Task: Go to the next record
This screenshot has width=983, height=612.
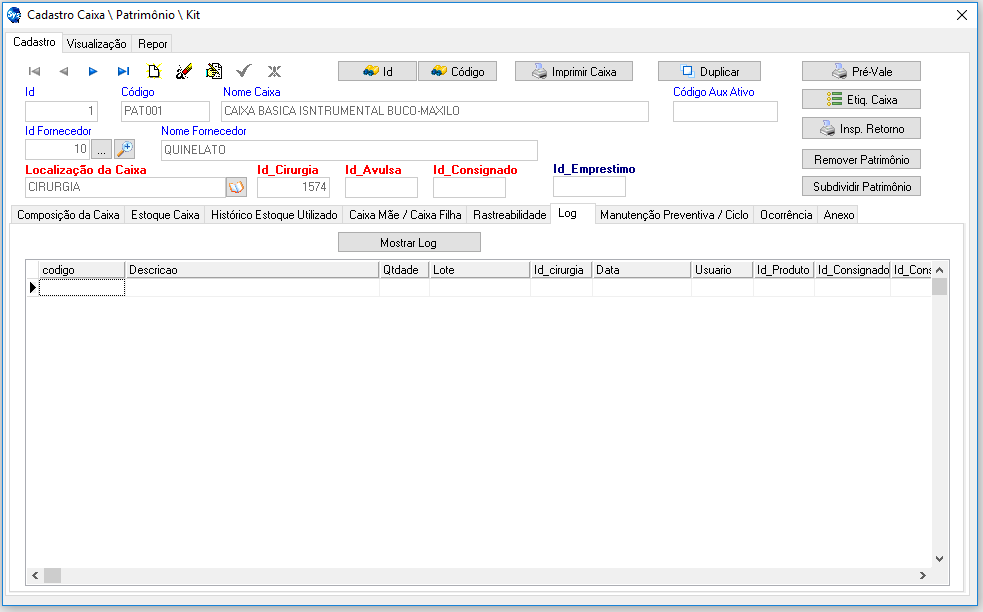Action: 93,71
